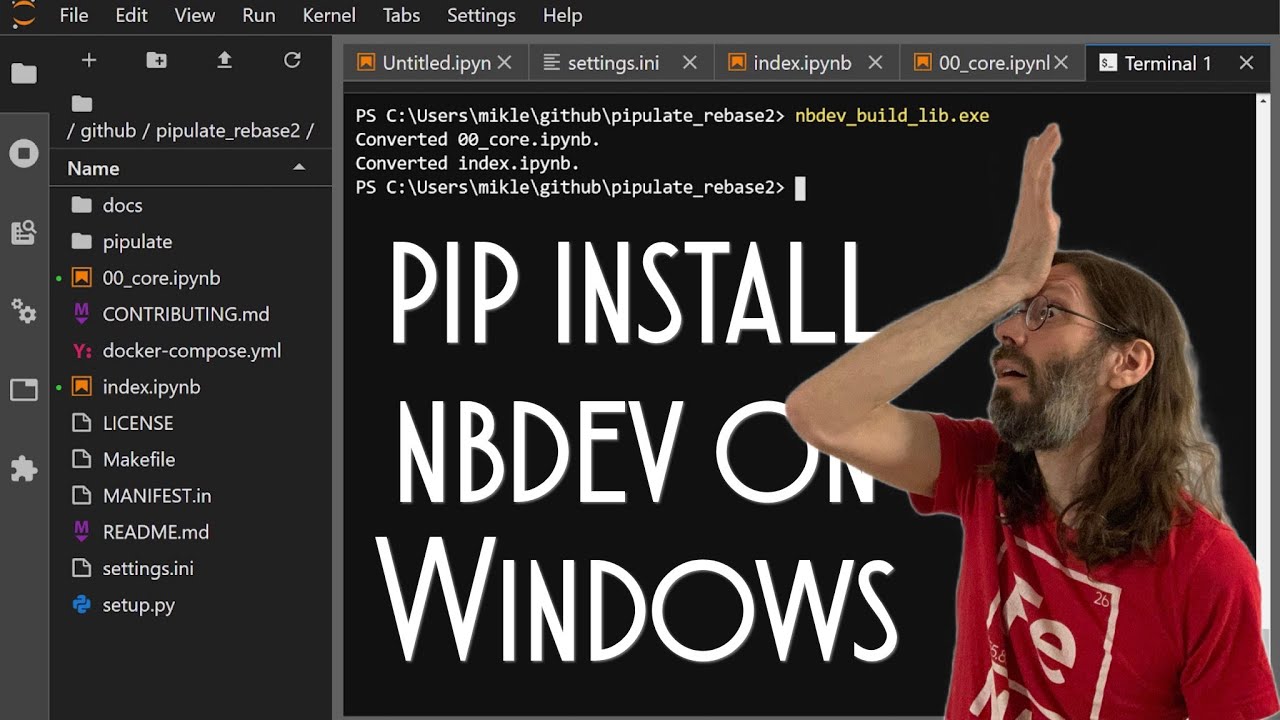
Task: Select the Makefile entry
Action: click(x=190, y=460)
